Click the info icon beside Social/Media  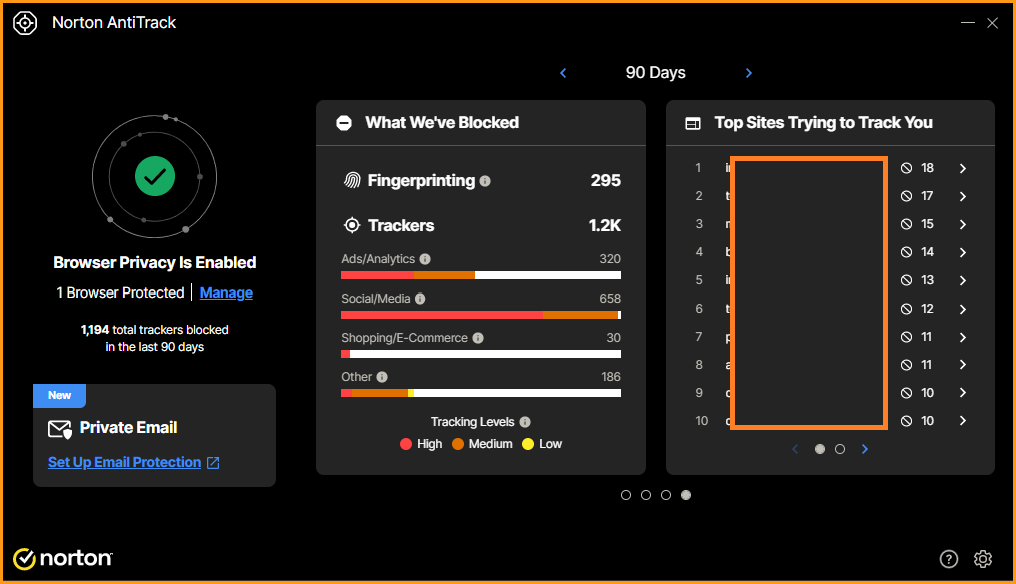click(x=420, y=298)
